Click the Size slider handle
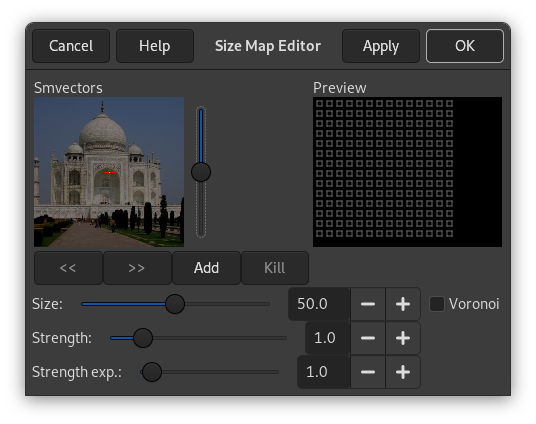 [175, 304]
